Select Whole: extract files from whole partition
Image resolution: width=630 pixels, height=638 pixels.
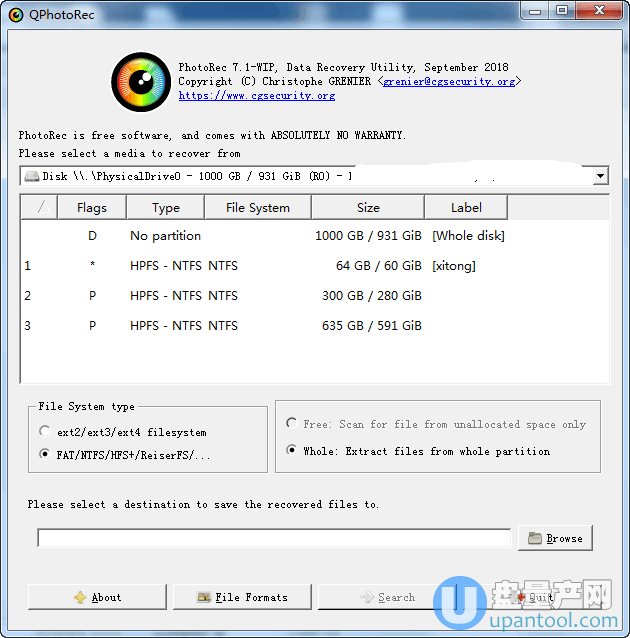418,451
